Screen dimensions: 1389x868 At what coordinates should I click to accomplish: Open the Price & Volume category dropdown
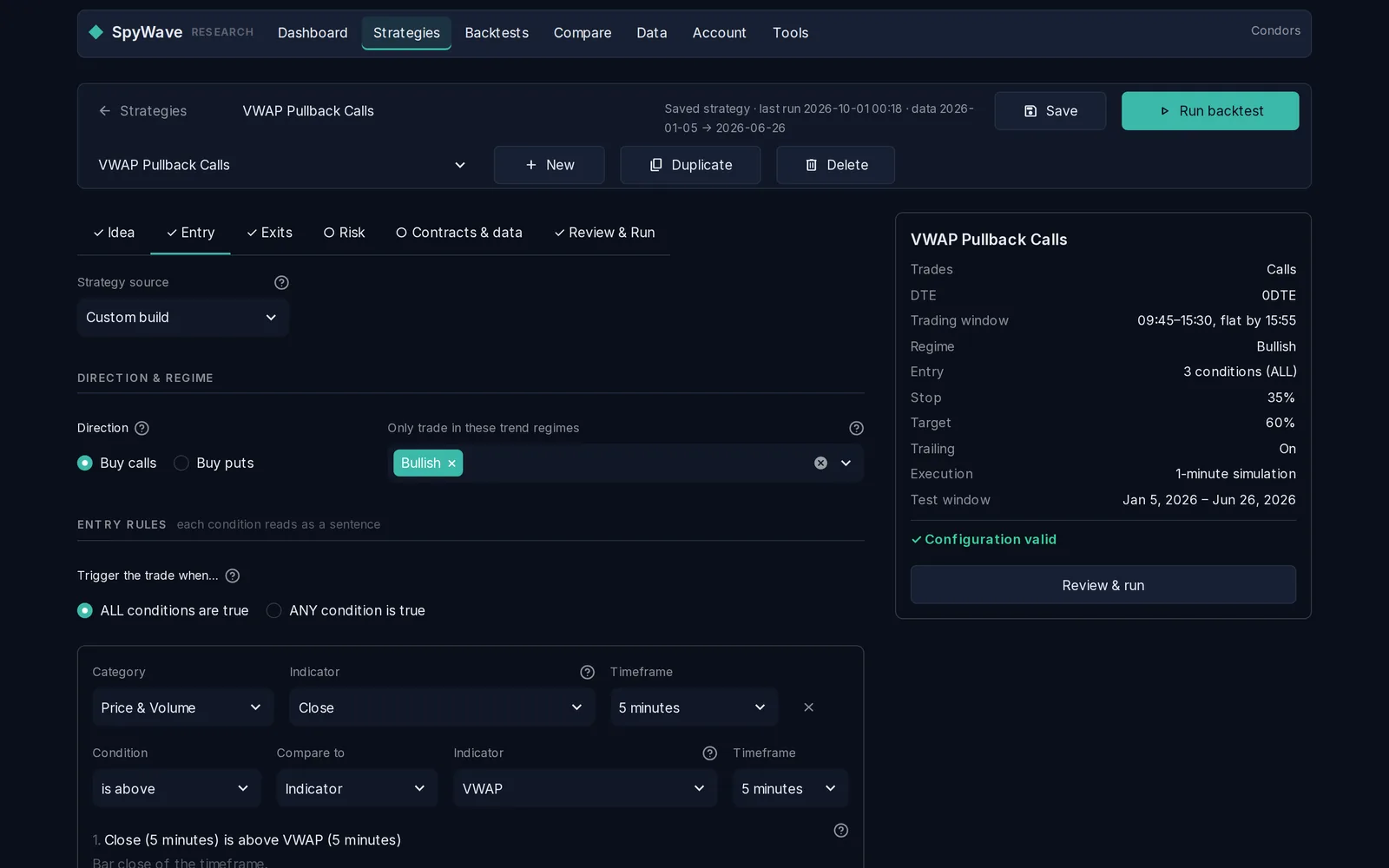click(183, 707)
